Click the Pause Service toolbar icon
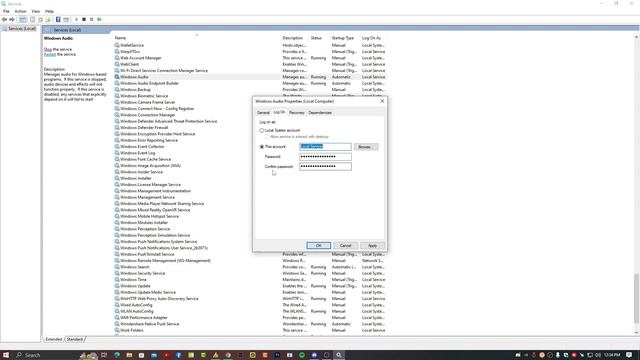The height and width of the screenshot is (360, 640). [x=91, y=19]
